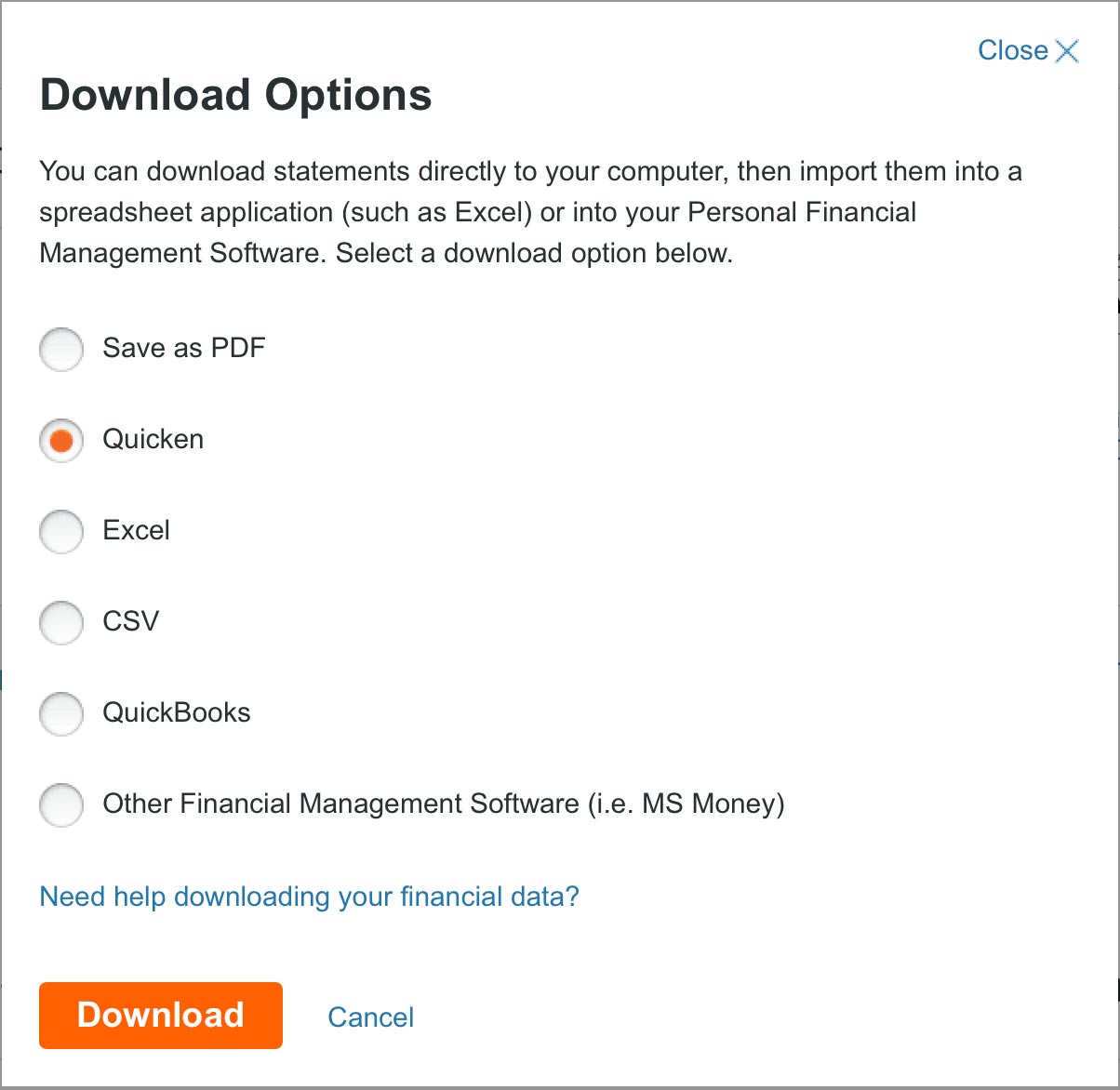Click the Cancel link
Screen dimensions: 1120x1090
[370, 1017]
